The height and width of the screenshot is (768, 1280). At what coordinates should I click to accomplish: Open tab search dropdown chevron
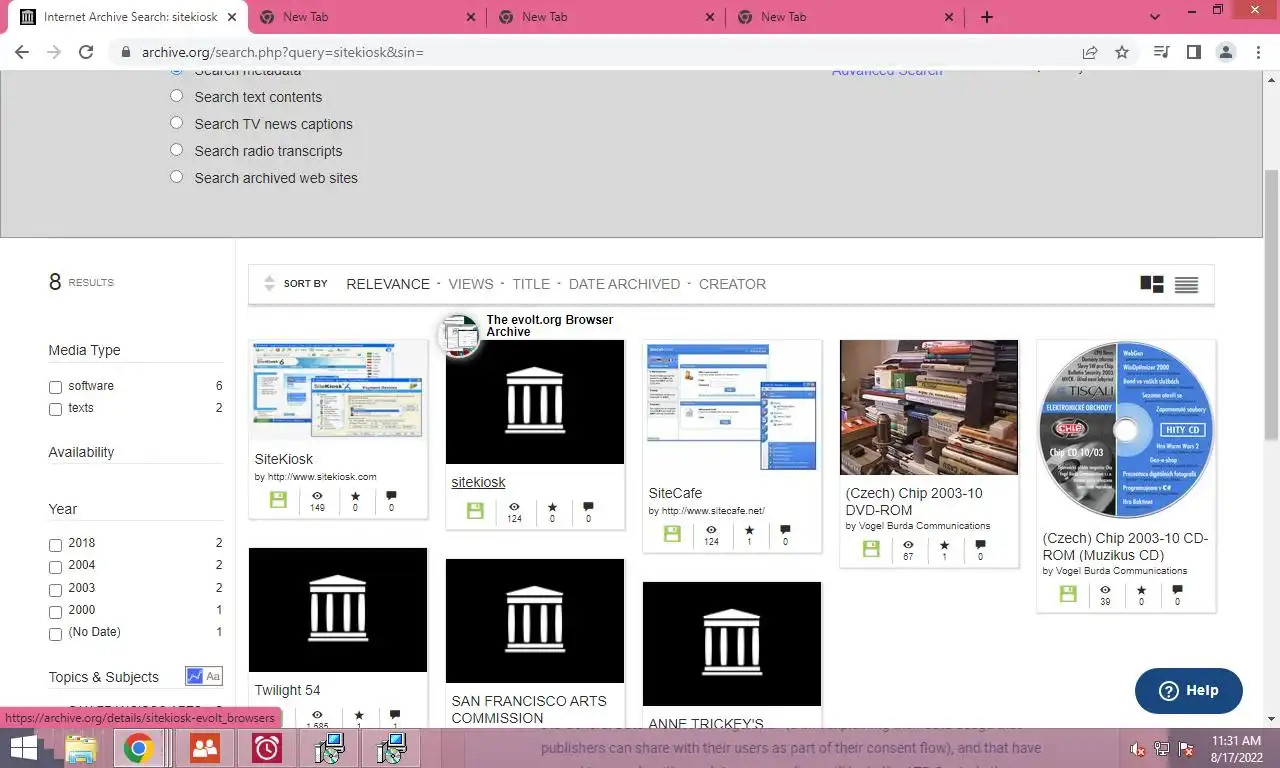1155,17
